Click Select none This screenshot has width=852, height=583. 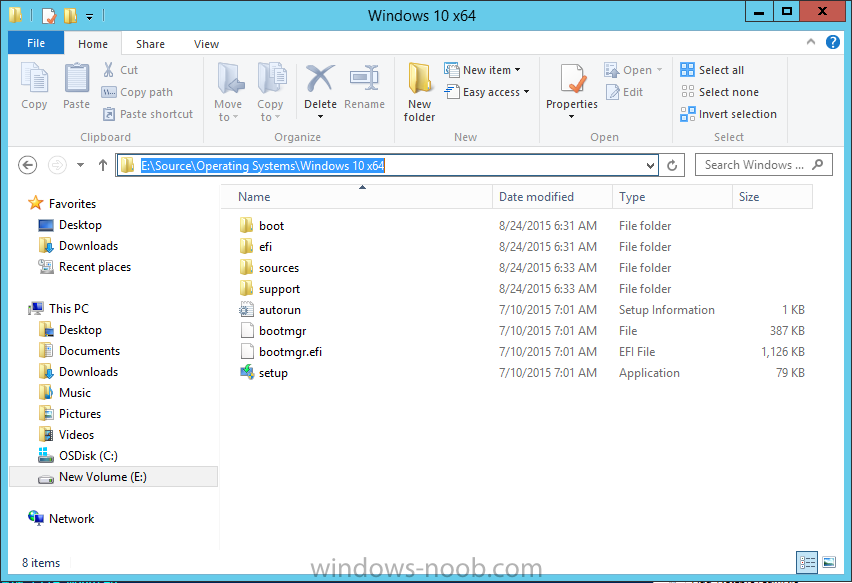pos(719,92)
